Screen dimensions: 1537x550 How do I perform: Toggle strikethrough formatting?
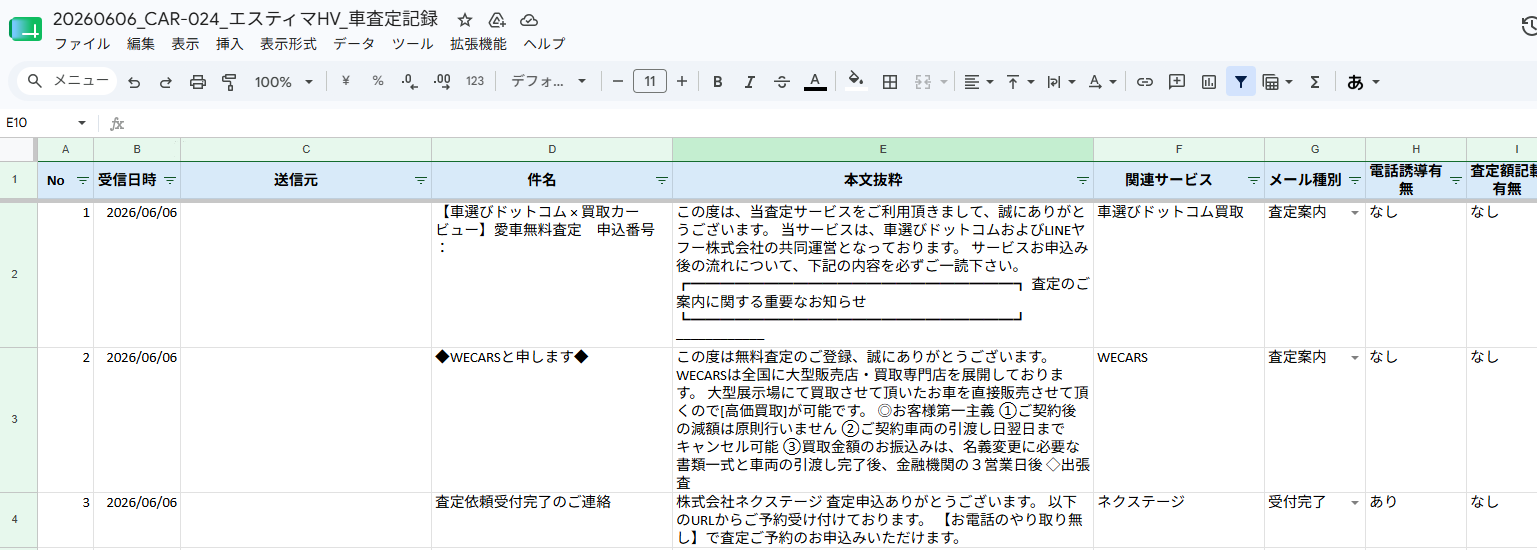tap(782, 82)
